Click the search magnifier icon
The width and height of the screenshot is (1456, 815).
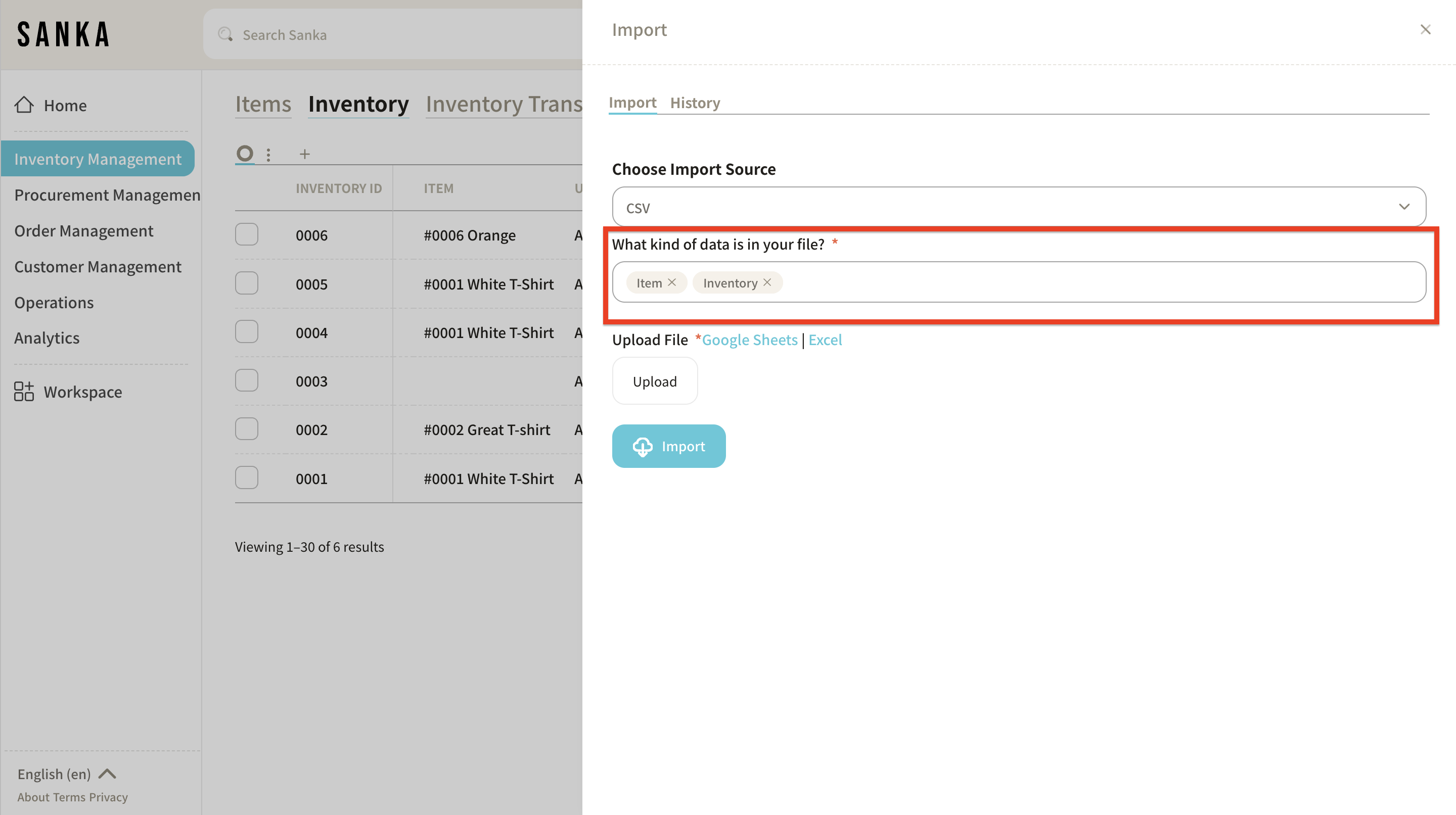point(225,34)
